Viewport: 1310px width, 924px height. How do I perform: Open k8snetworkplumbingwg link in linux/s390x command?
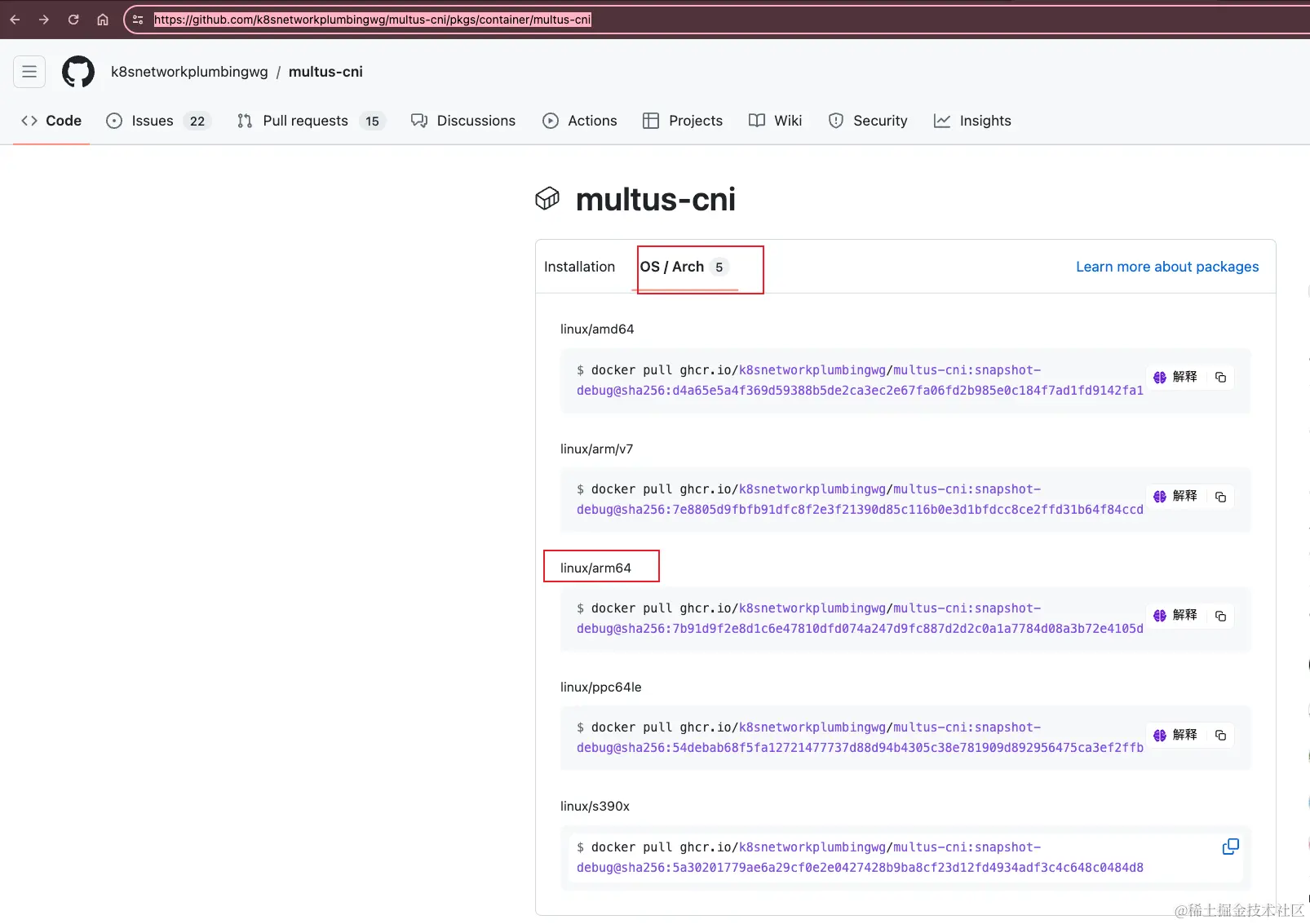[812, 847]
